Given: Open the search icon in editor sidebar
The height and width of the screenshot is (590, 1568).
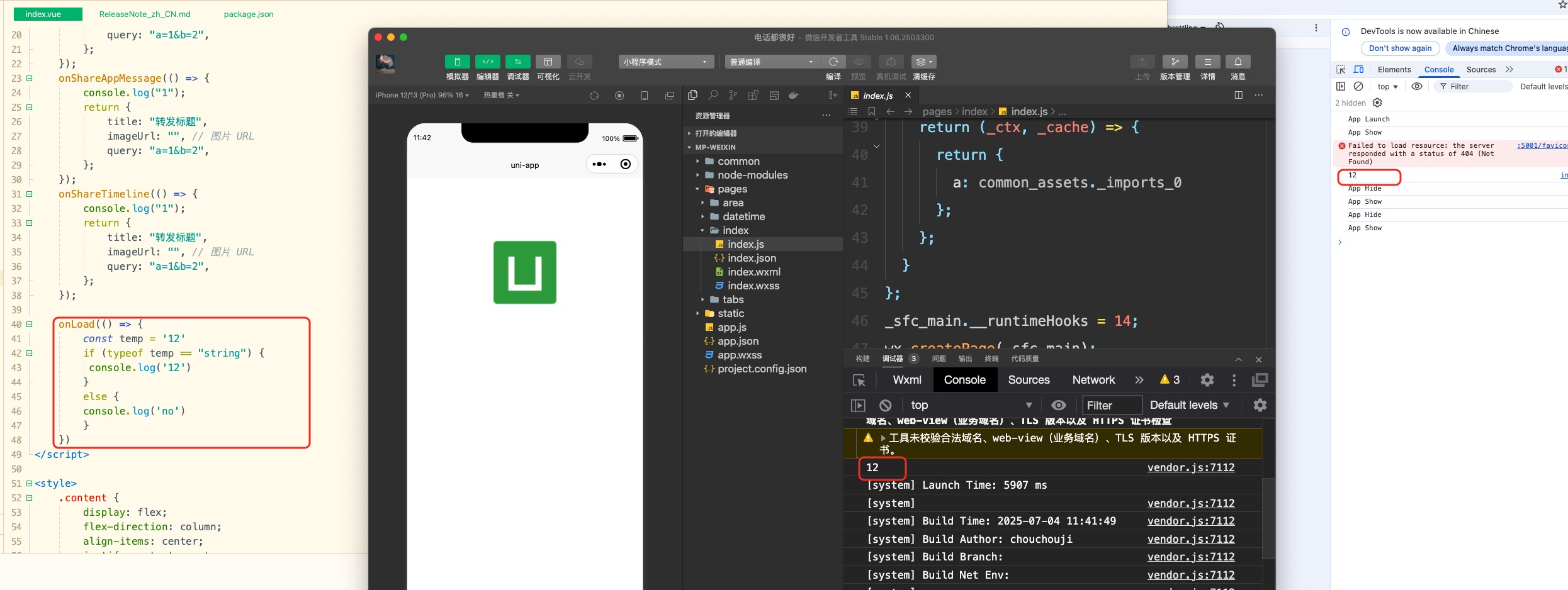Looking at the screenshot, I should click(713, 95).
